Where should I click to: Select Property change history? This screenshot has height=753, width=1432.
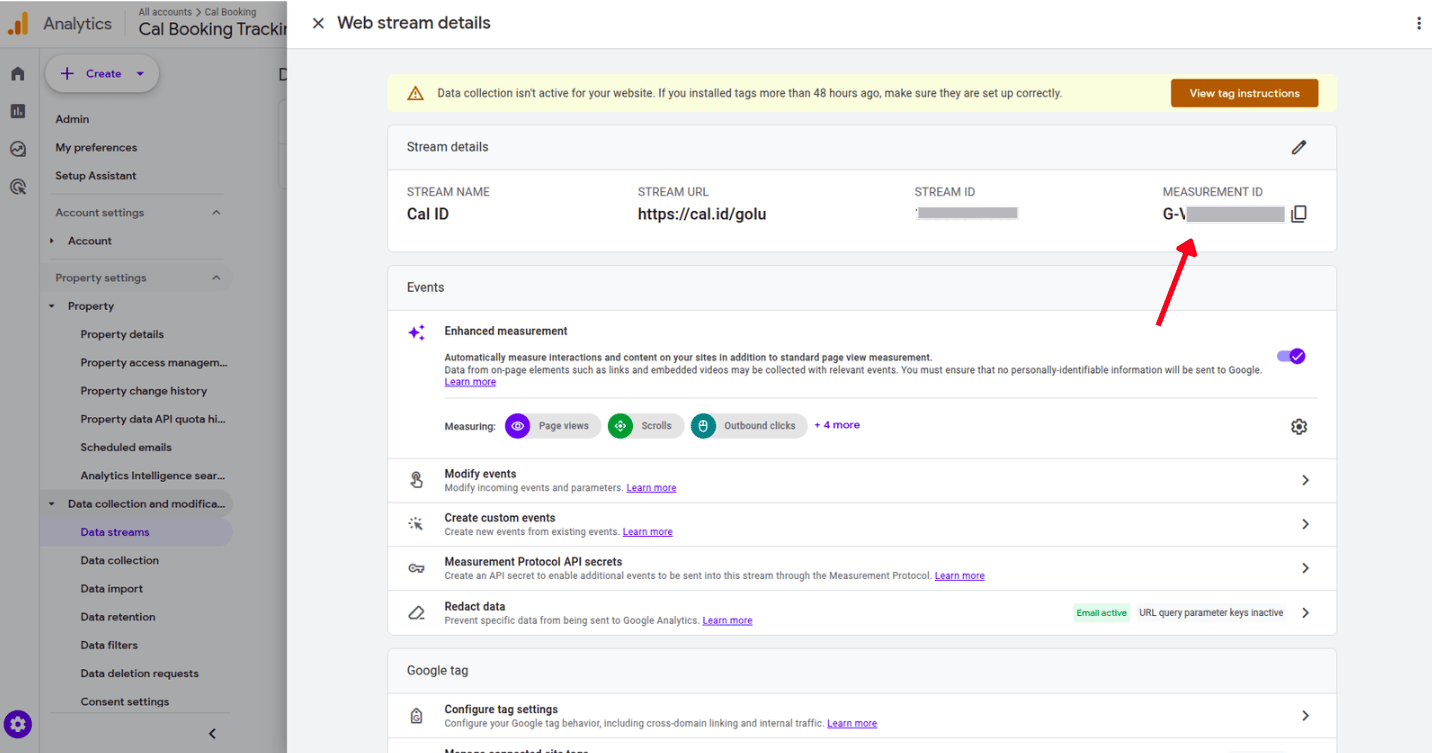click(144, 391)
